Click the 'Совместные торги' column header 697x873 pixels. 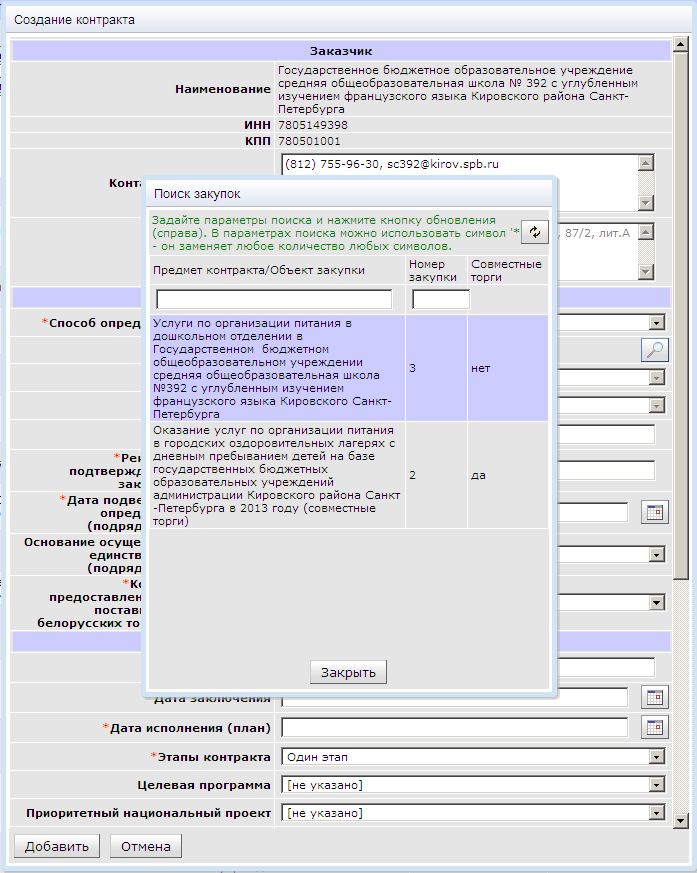pyautogui.click(x=506, y=271)
